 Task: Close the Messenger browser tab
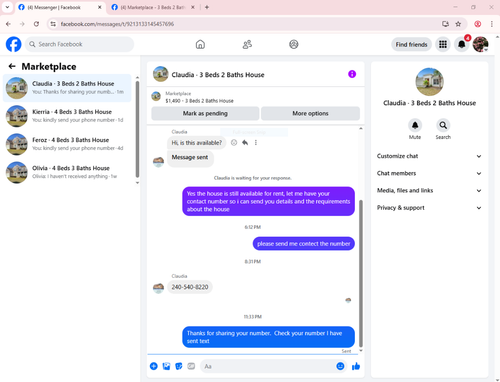(x=99, y=7)
